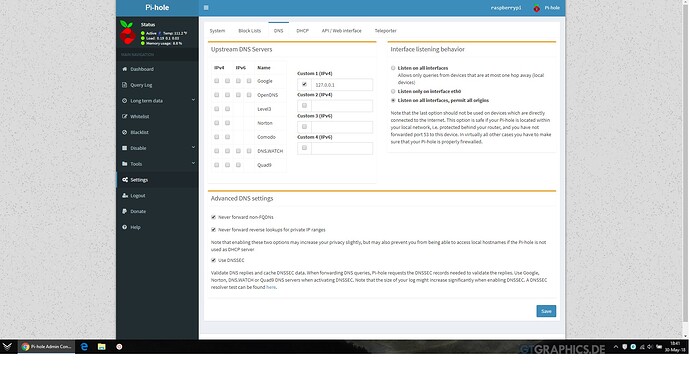Click the Pi-hole title in header
This screenshot has width=690, height=388.
(x=157, y=7)
